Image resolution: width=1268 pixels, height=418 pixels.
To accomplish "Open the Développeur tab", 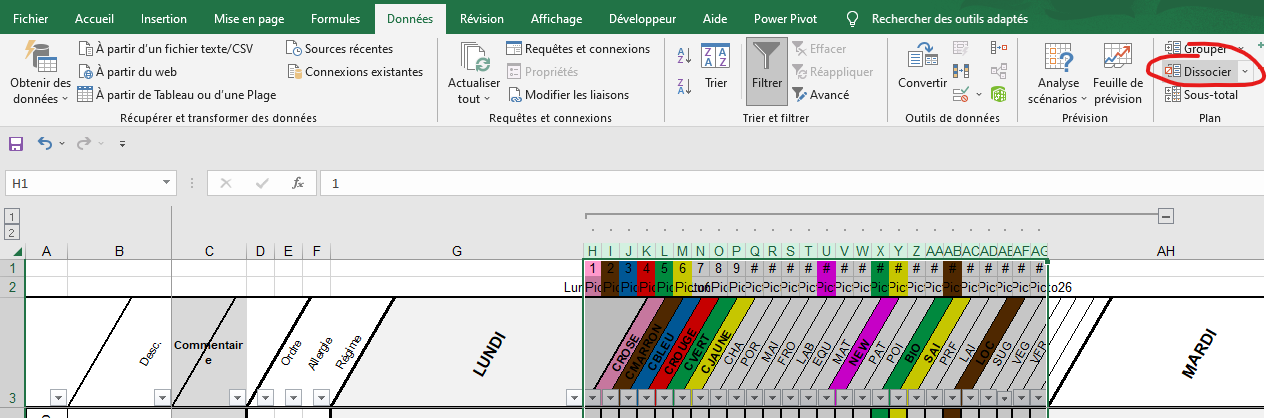I will 643,18.
